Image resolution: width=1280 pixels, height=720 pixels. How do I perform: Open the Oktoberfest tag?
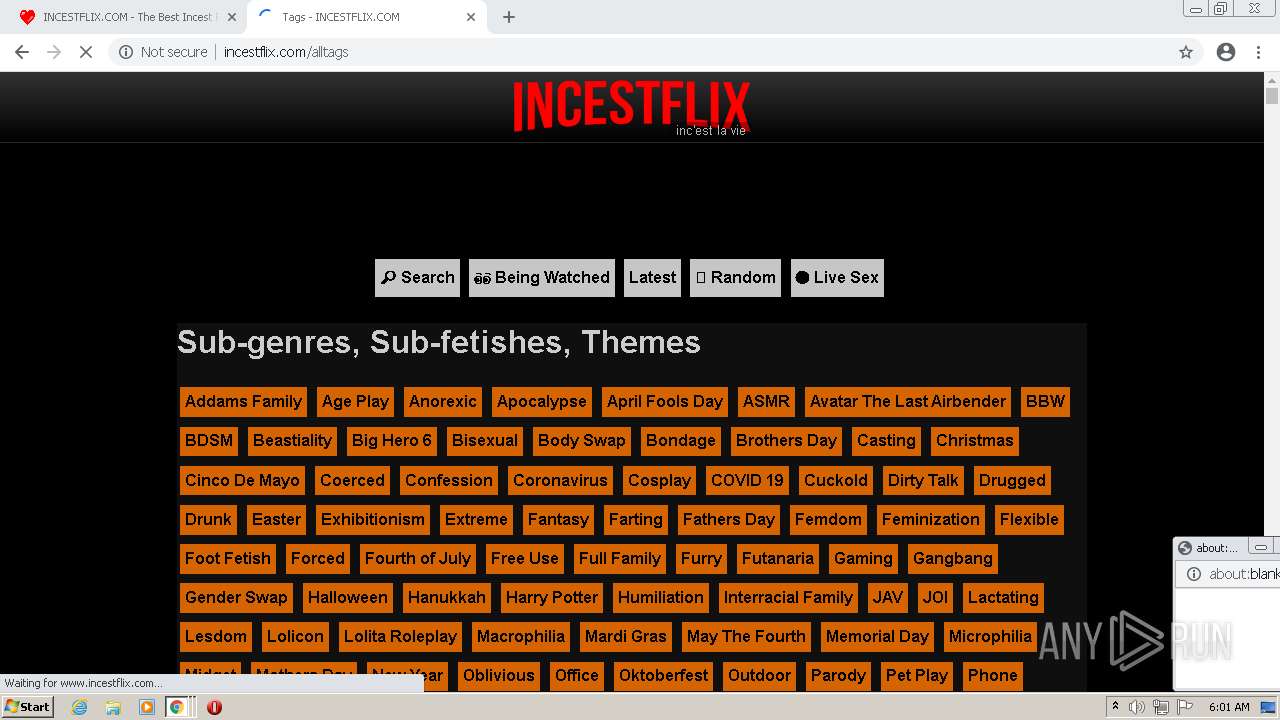click(664, 676)
